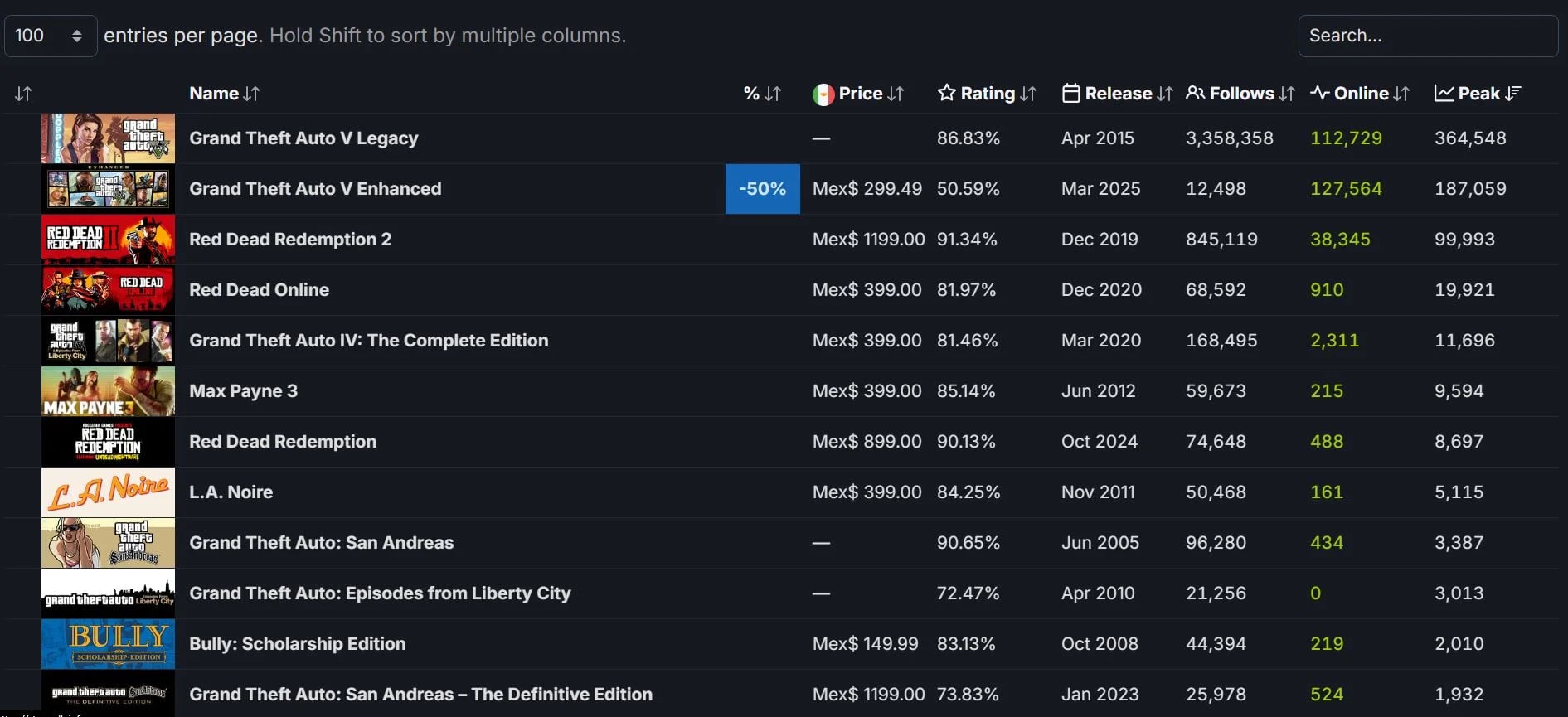Image resolution: width=1568 pixels, height=717 pixels.
Task: Focus the Search input field
Action: 1427,36
